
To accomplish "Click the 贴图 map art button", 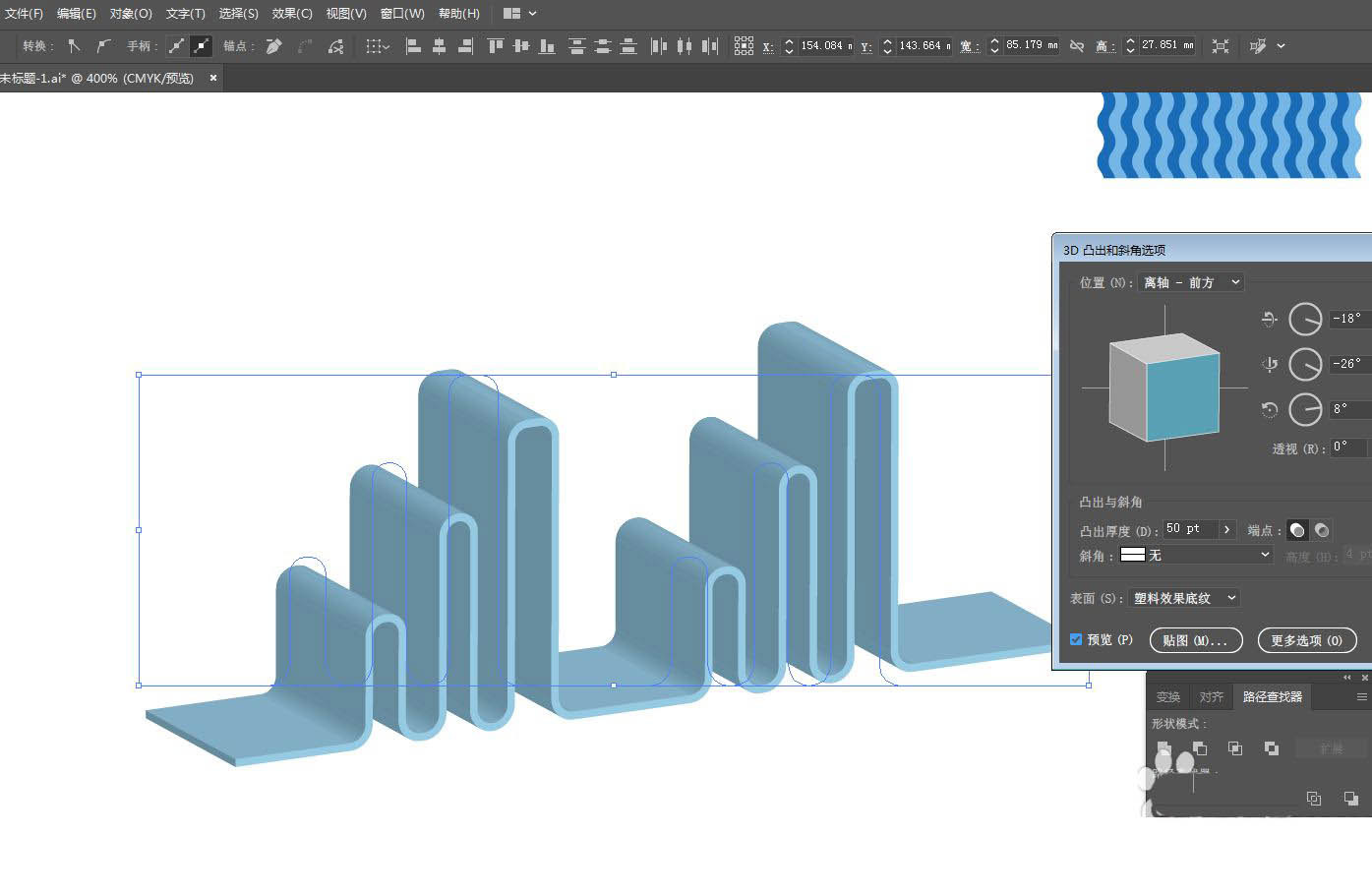I will tap(1196, 640).
